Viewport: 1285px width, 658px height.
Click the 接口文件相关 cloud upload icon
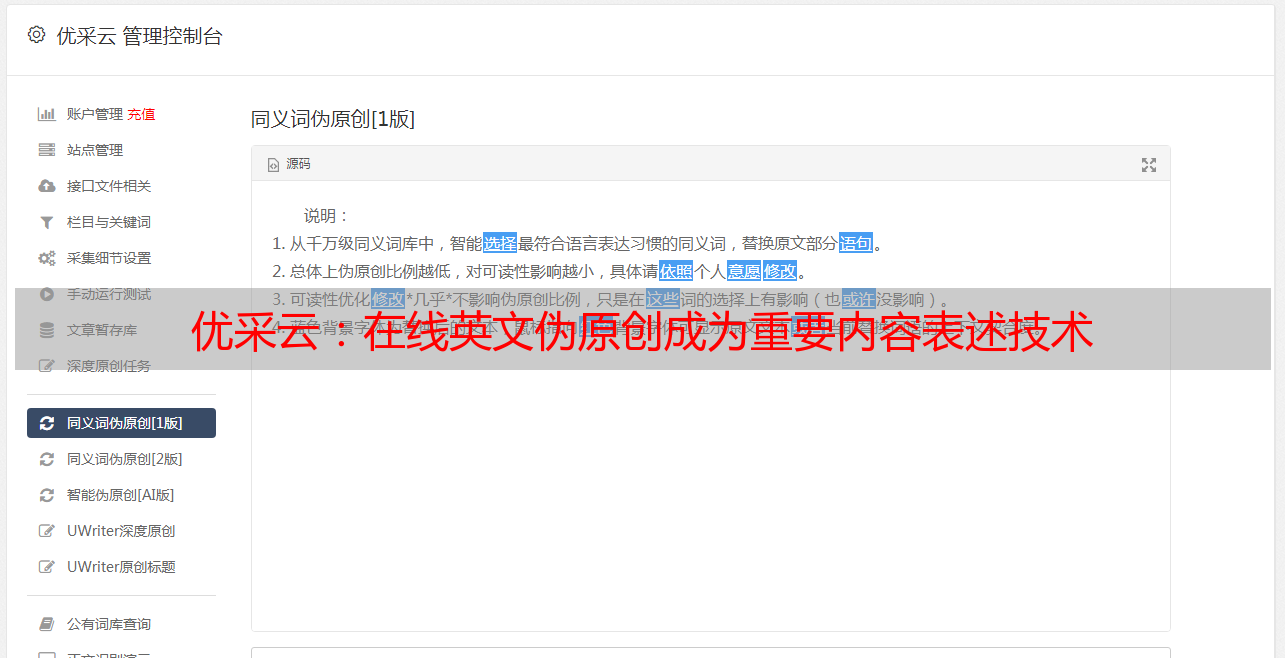pyautogui.click(x=46, y=186)
